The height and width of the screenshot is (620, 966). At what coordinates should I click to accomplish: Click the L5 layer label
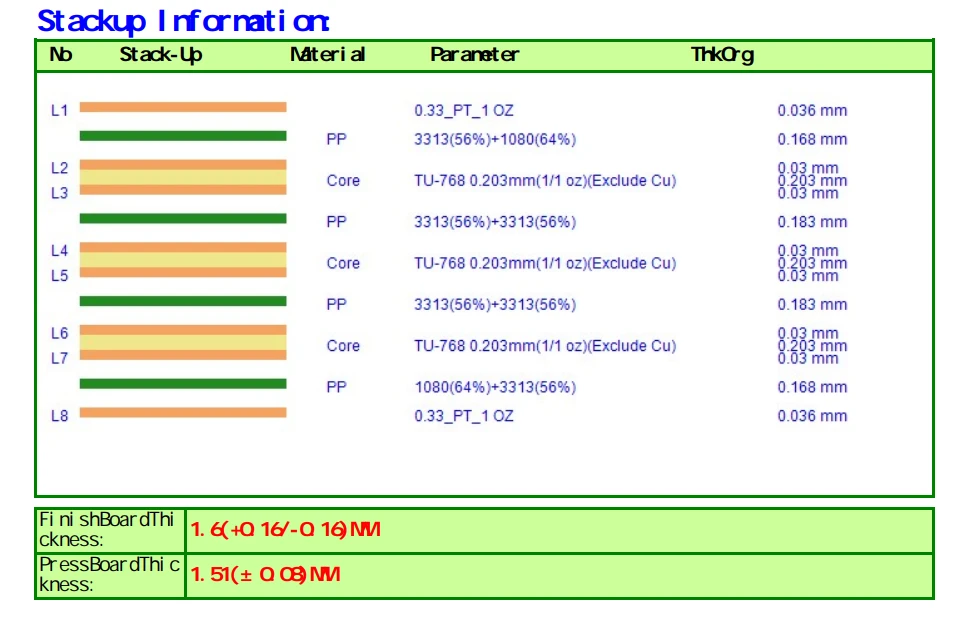(x=59, y=275)
